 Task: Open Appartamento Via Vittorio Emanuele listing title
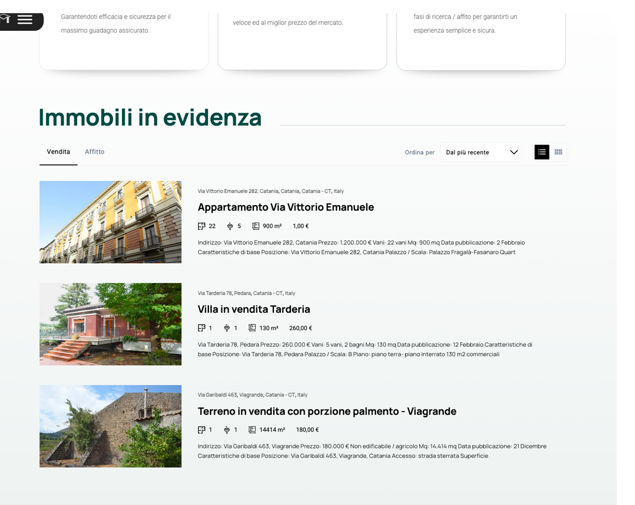[x=285, y=207]
